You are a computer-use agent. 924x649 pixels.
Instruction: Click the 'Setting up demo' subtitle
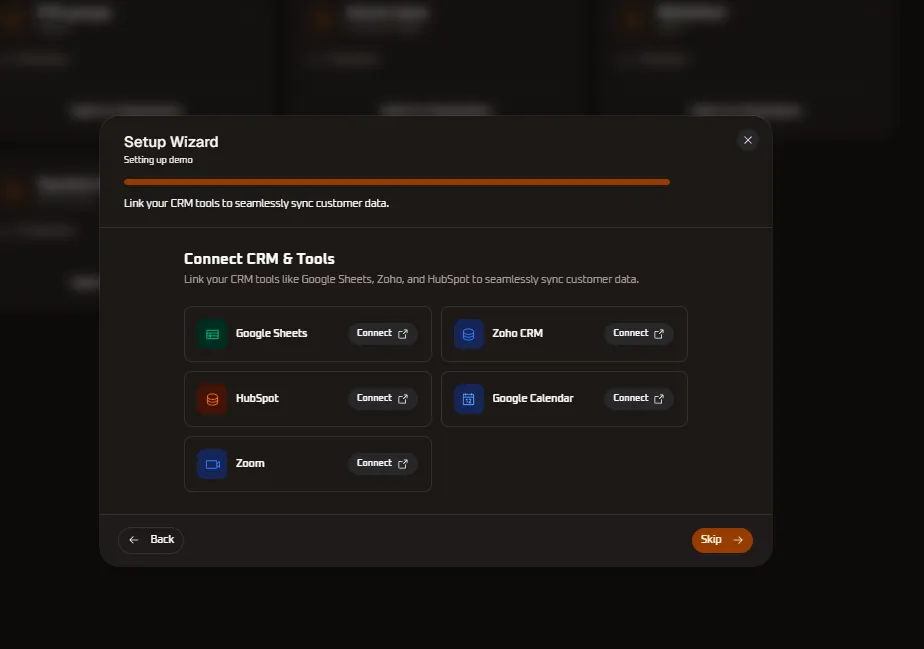pos(158,160)
